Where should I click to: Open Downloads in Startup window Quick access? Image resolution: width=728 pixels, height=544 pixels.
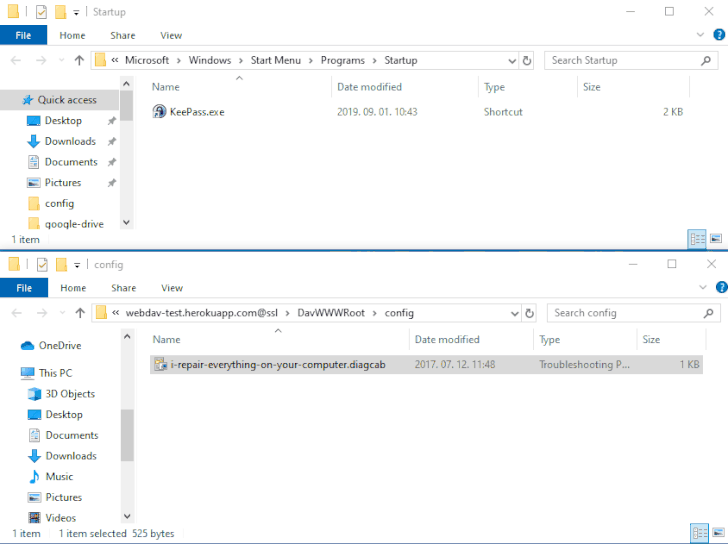(70, 141)
